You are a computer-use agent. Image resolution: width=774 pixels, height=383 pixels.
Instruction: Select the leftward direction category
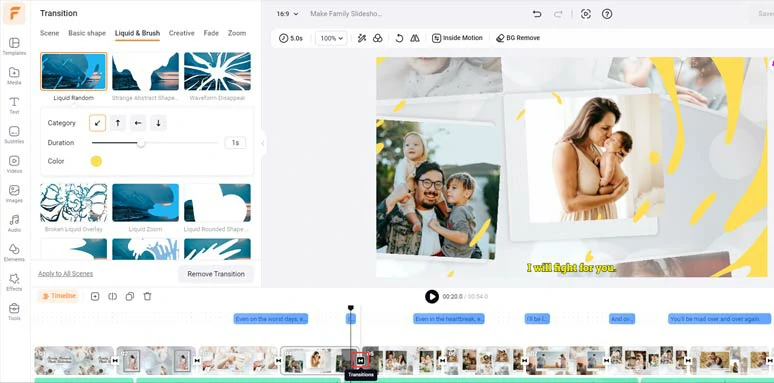click(138, 123)
